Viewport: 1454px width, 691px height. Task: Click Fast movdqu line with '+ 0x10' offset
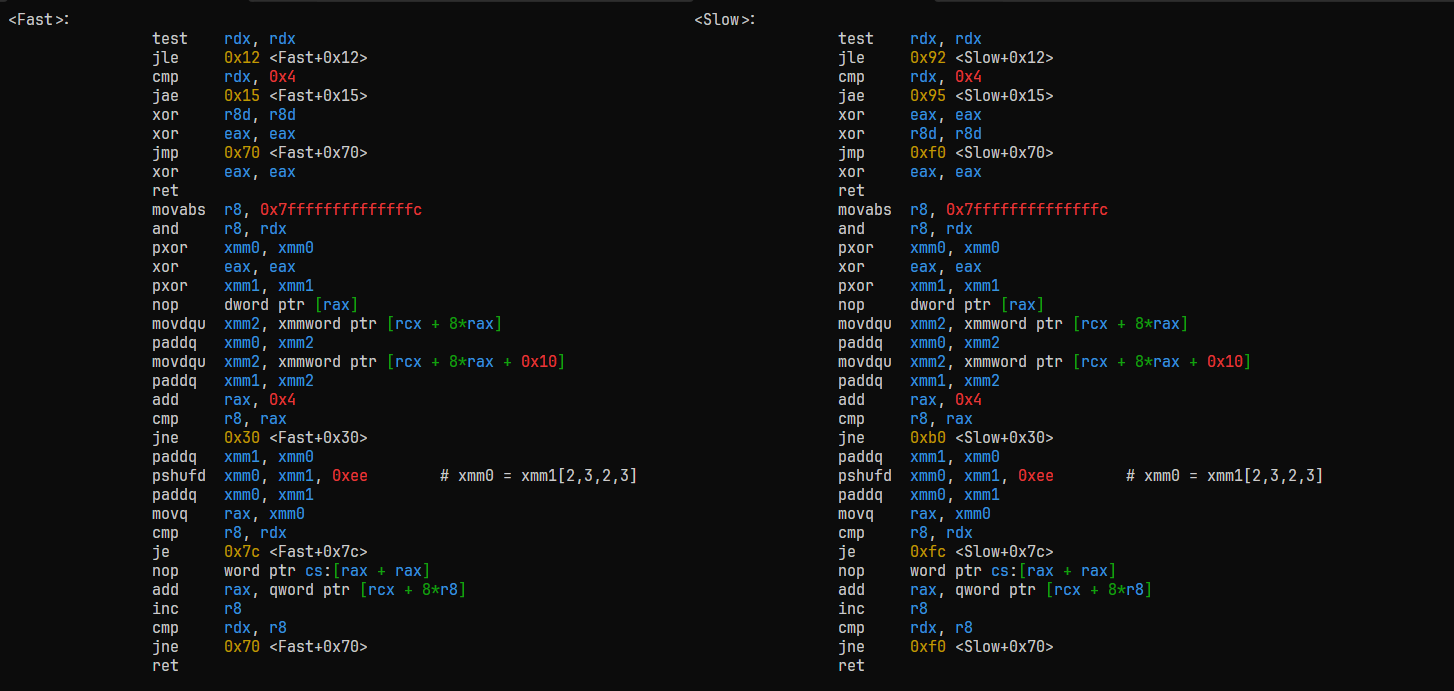(359, 362)
